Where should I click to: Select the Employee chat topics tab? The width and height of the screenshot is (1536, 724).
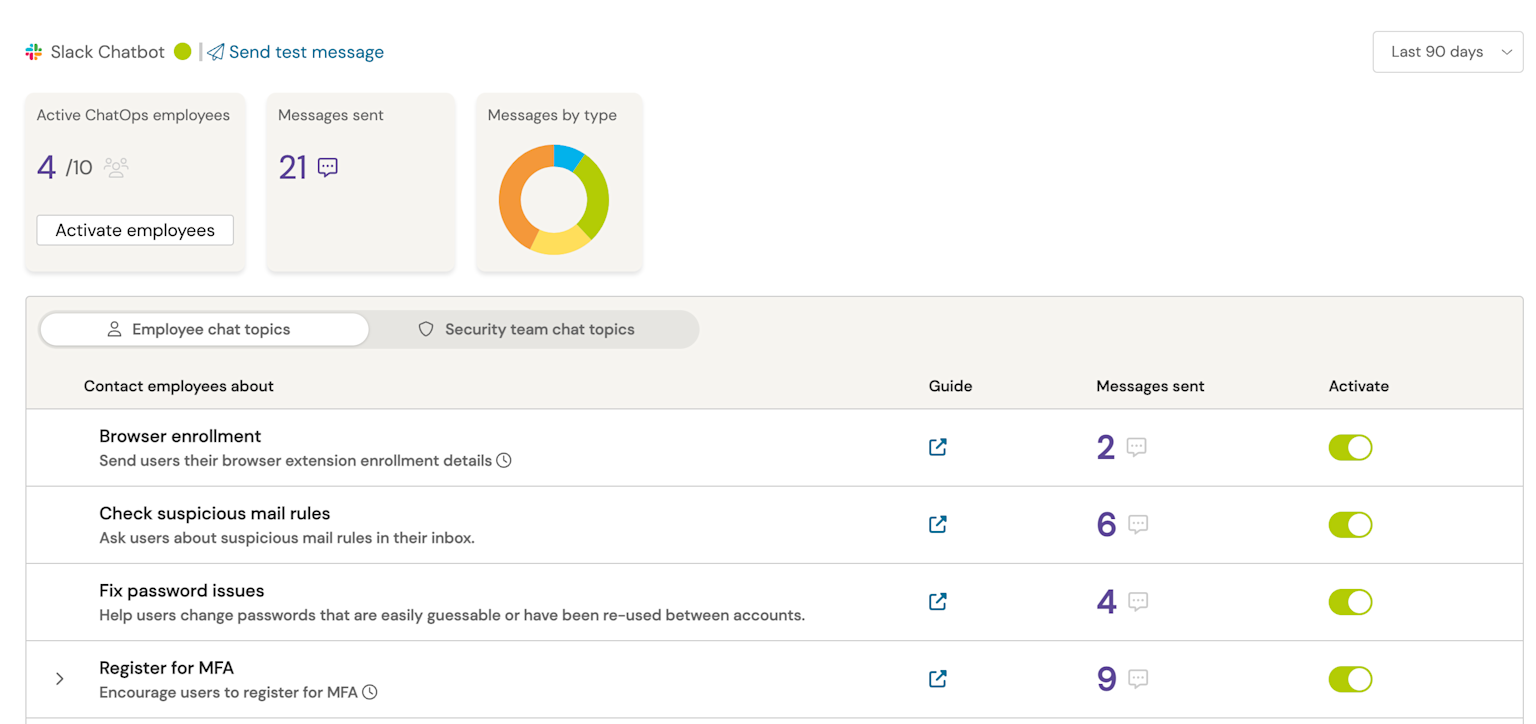204,329
